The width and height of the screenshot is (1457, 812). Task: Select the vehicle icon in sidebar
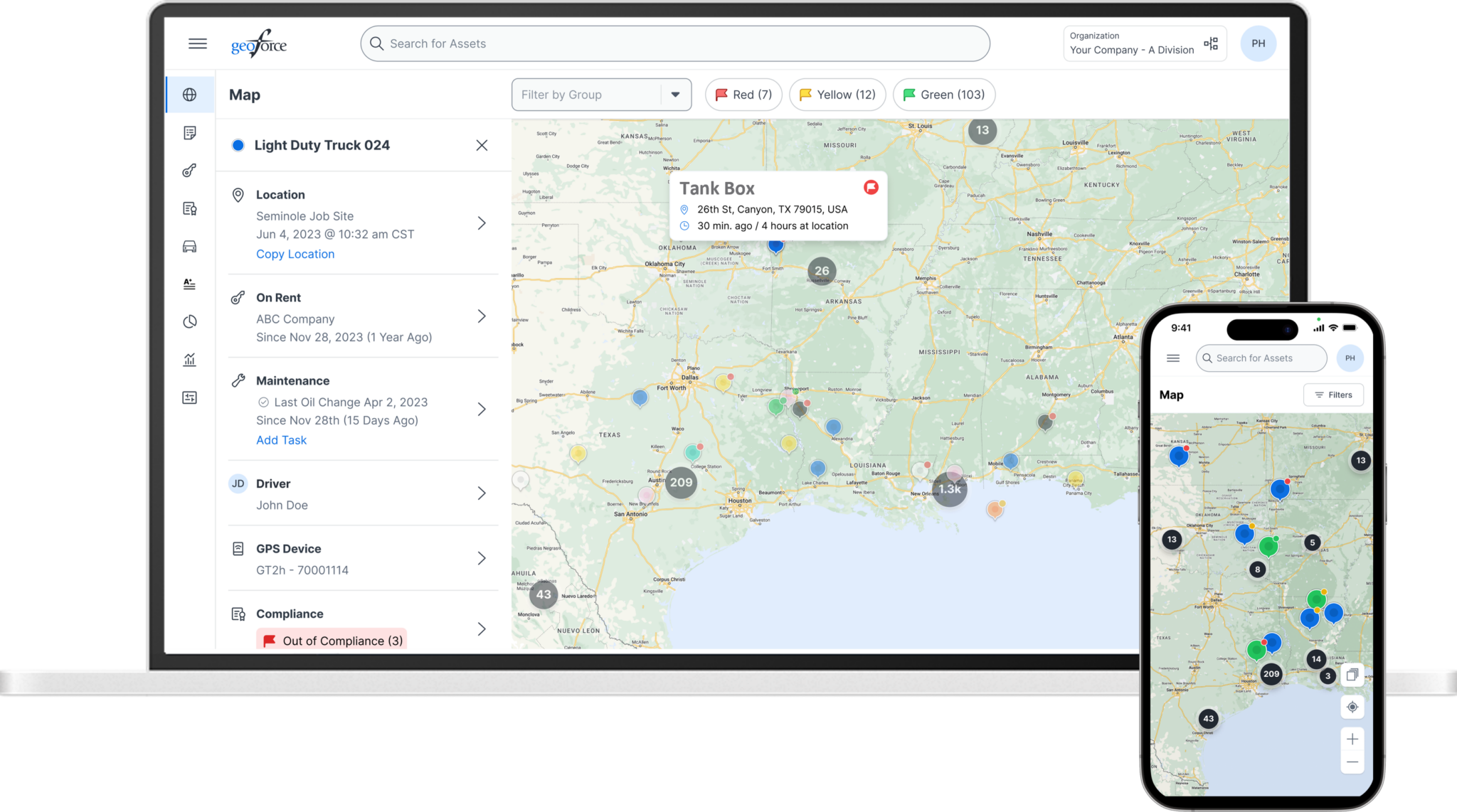[x=189, y=245]
